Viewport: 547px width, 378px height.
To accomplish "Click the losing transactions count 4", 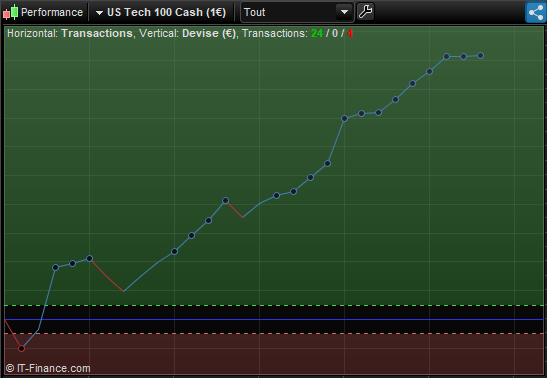I will tap(350, 33).
